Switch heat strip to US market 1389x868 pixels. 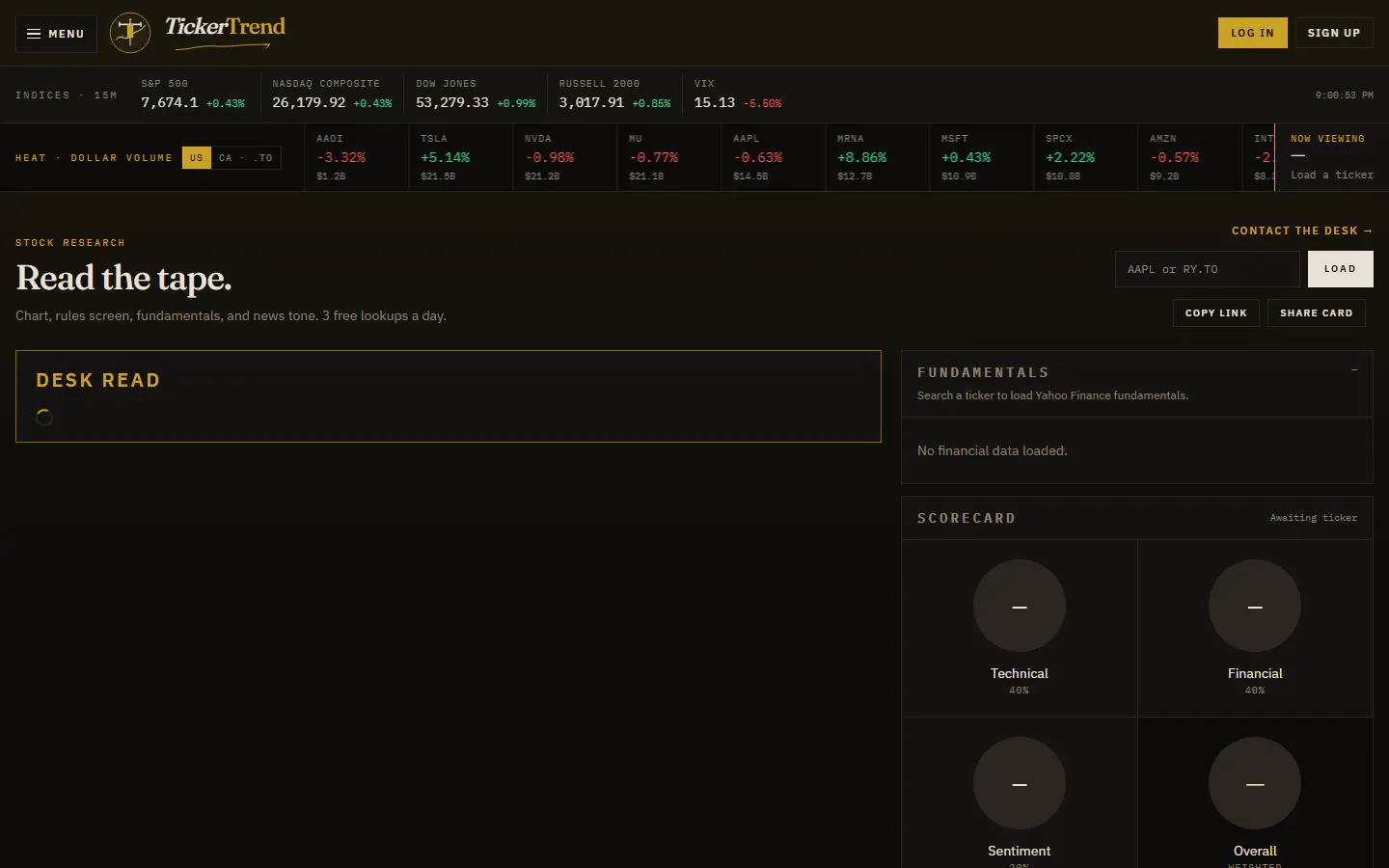(x=197, y=157)
